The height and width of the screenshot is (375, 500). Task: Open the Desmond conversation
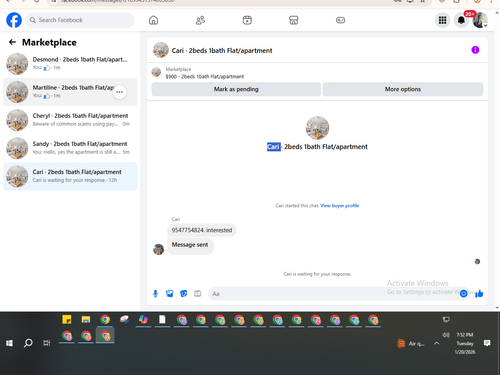coord(70,64)
